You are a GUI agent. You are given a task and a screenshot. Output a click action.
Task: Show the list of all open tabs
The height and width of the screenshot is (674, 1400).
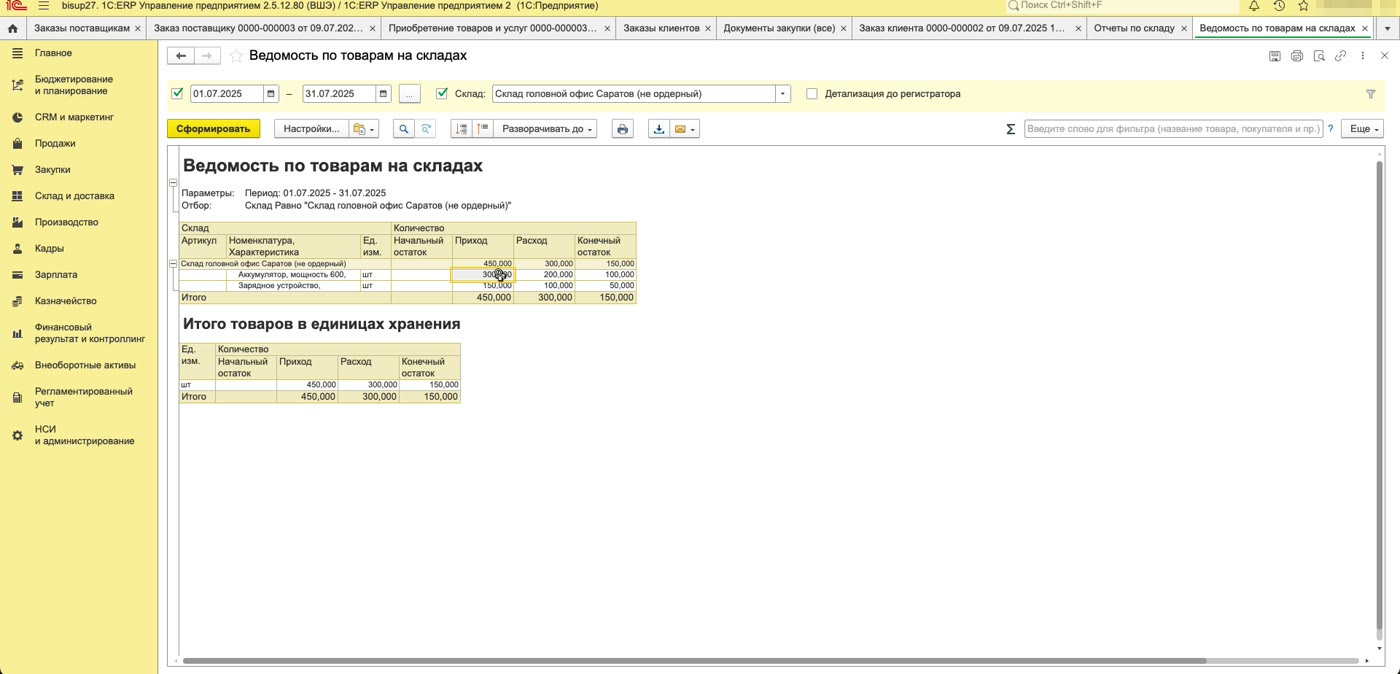pyautogui.click(x=1385, y=28)
